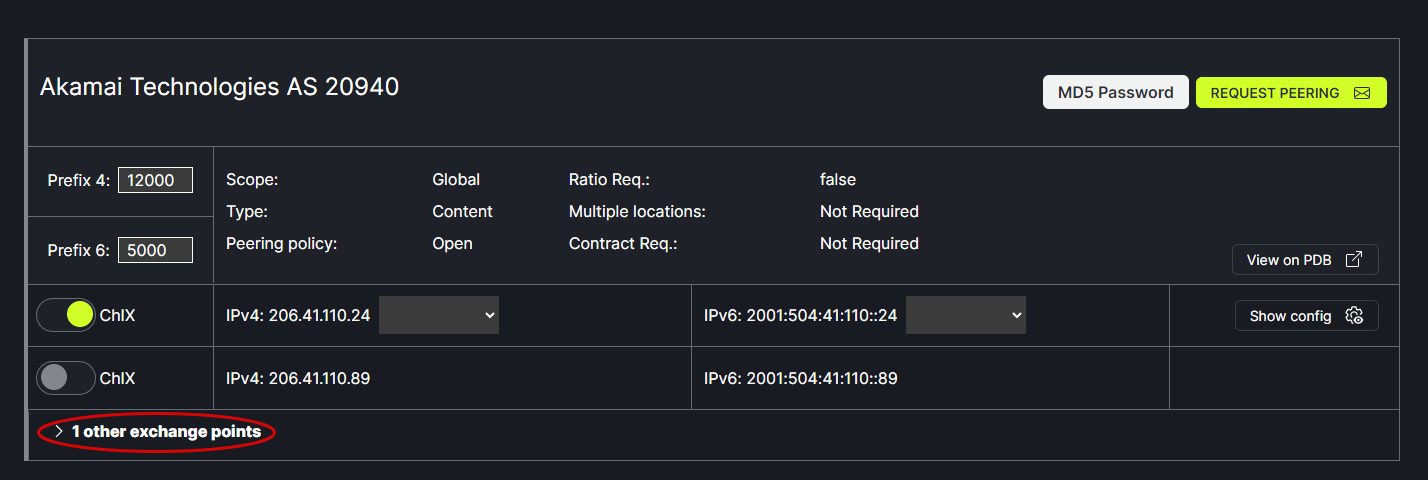Focus the Prefix 6 input showing 5000

click(155, 250)
